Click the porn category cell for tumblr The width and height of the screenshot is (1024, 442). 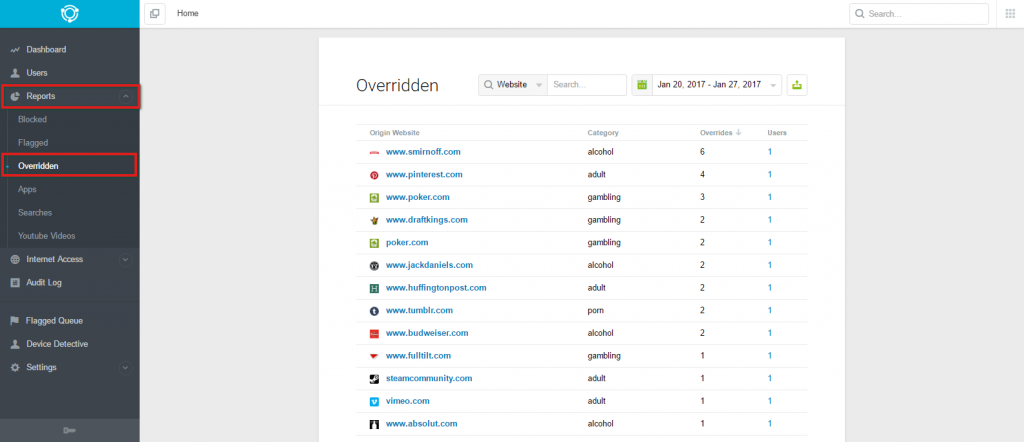click(x=595, y=310)
